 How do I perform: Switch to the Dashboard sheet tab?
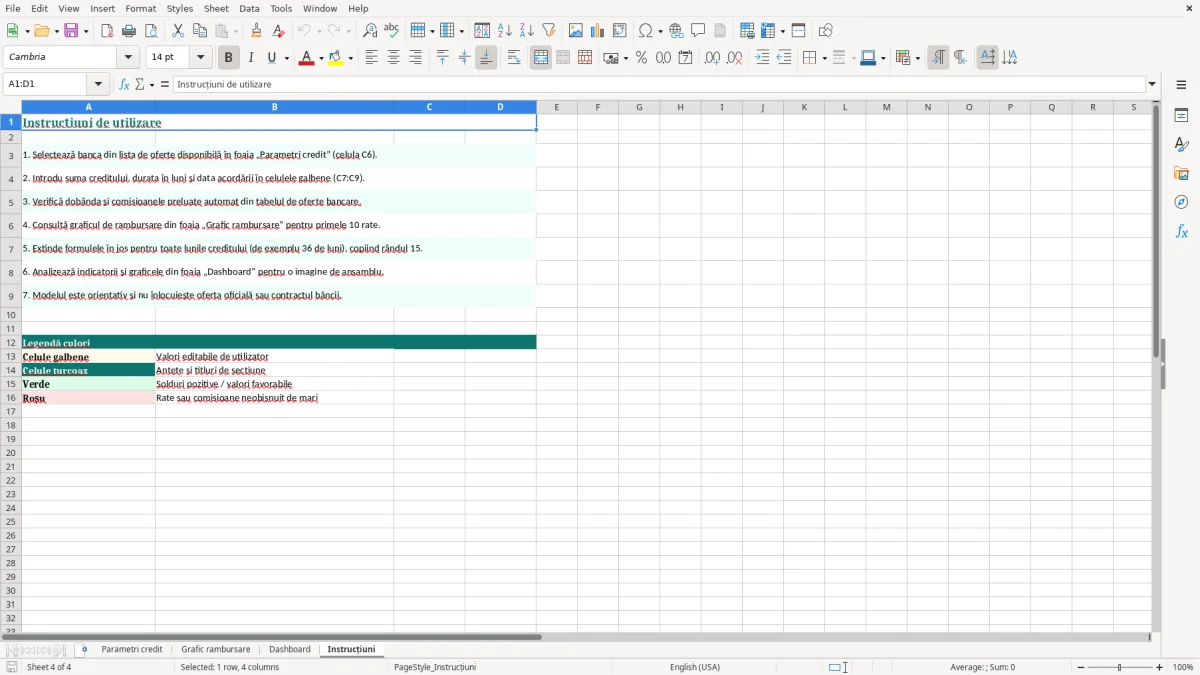[x=290, y=650]
